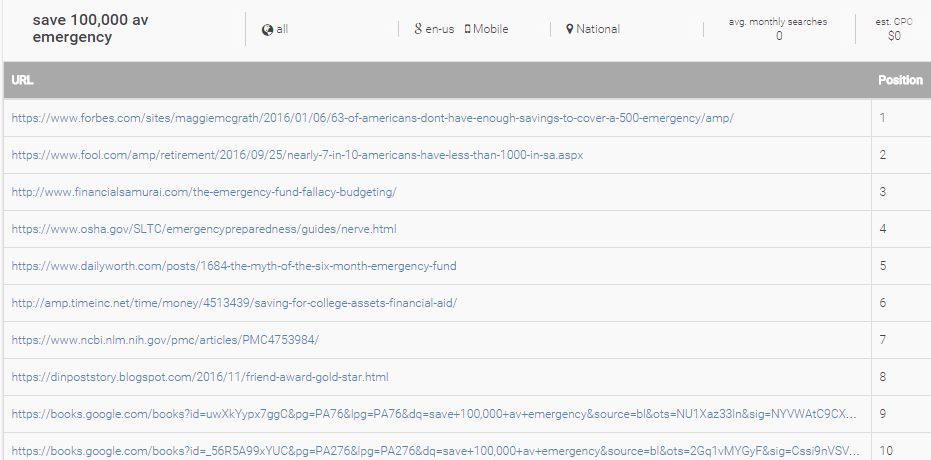Open the osha.gov nerve guide link
The width and height of the screenshot is (931, 460).
pyautogui.click(x=204, y=229)
